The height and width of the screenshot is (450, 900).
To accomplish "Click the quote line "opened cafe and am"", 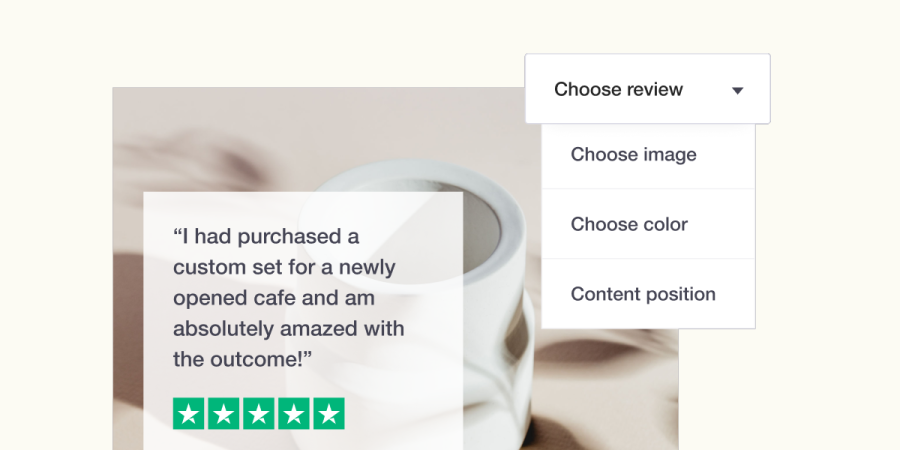I will 274,298.
